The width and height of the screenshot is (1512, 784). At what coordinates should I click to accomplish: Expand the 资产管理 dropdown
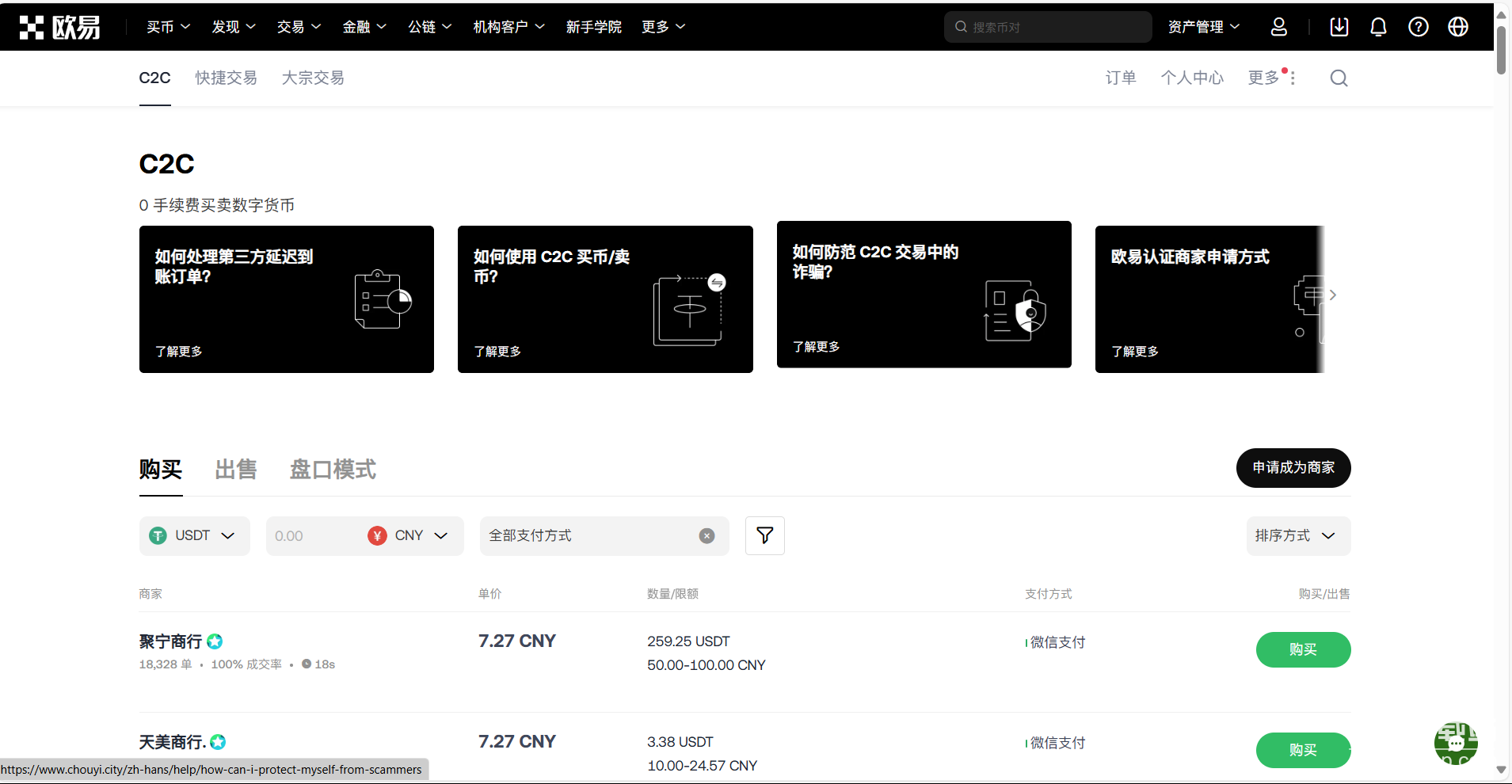1204,27
